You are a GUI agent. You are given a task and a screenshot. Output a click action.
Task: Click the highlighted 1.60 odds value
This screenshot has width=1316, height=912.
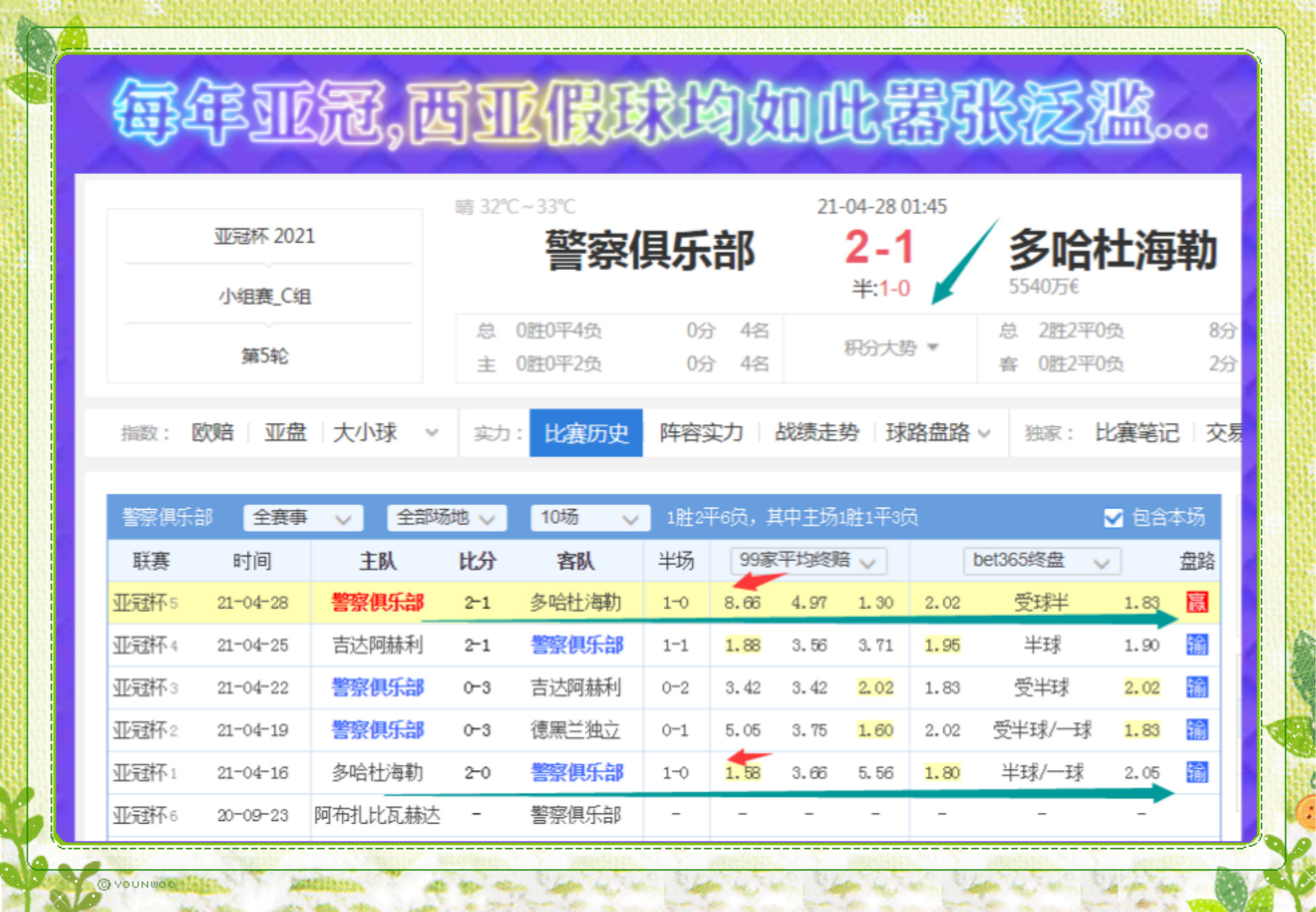pos(876,730)
